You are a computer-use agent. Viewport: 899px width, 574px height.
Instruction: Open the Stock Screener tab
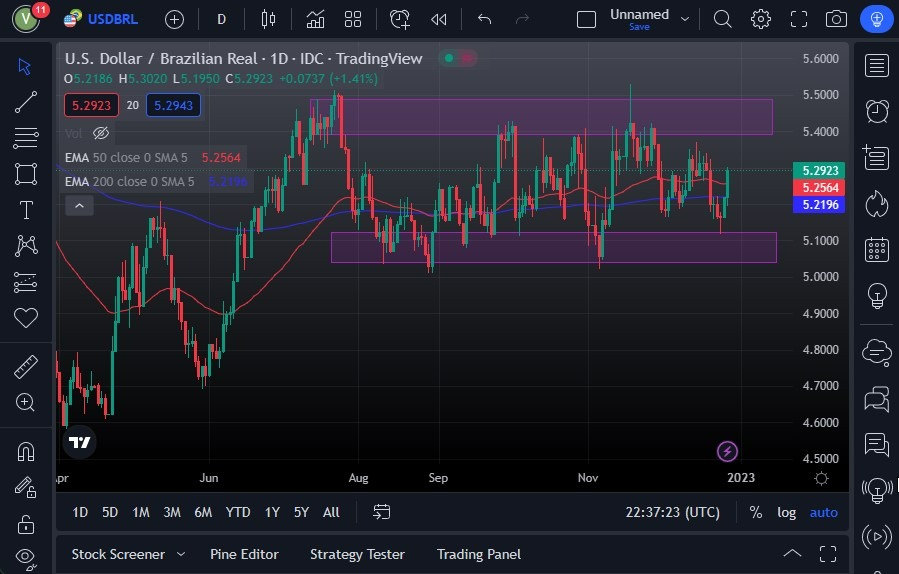118,554
